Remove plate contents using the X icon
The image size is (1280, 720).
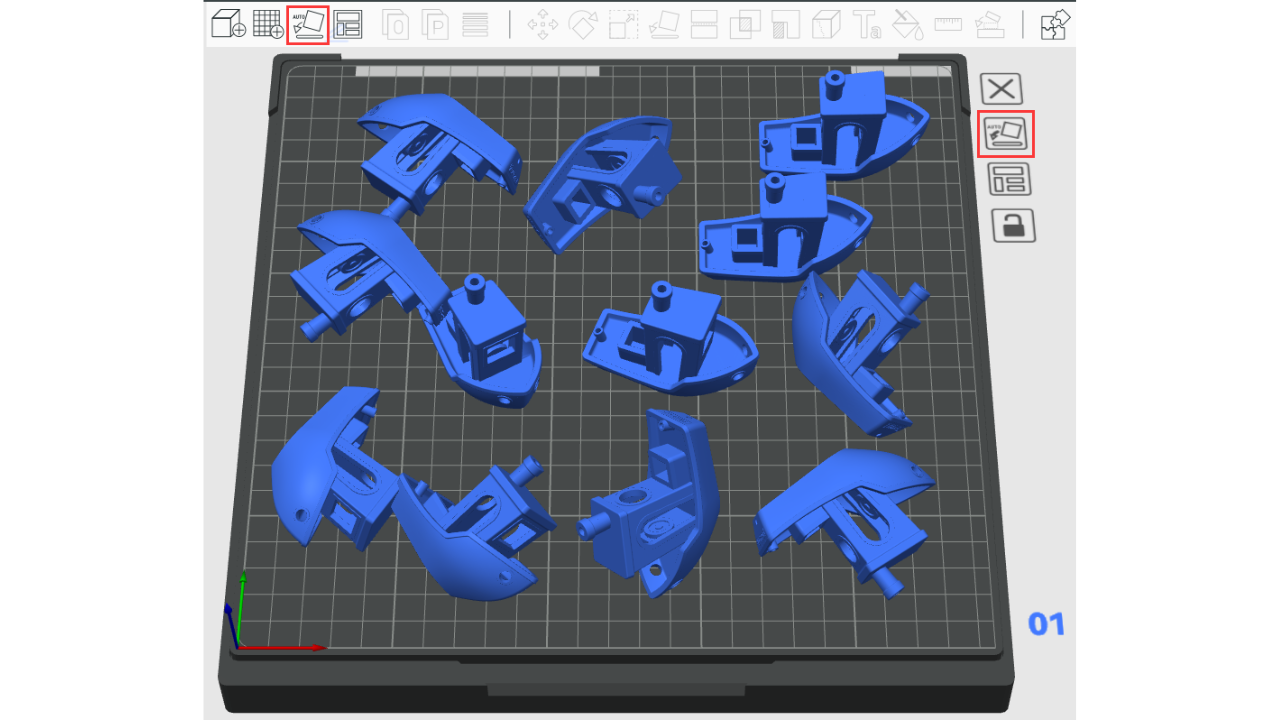1001,89
